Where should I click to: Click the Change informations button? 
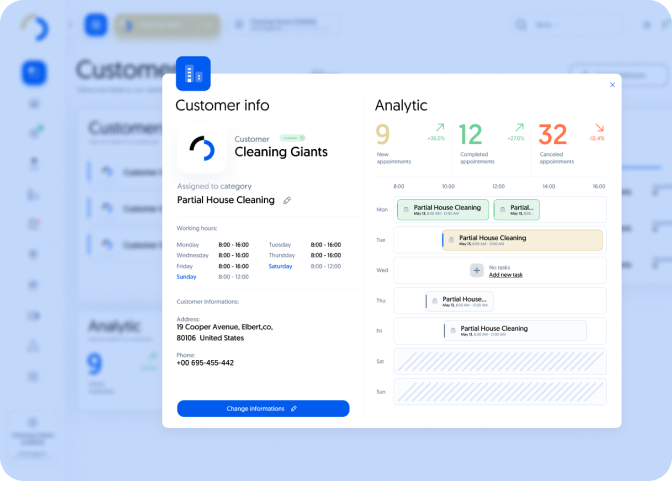[x=263, y=408]
